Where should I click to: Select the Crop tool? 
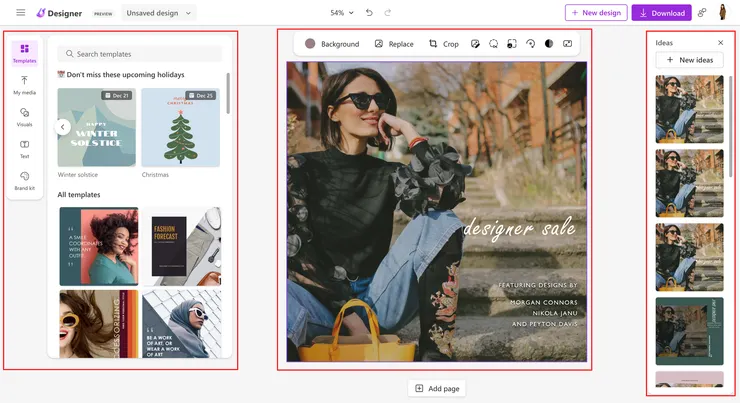pyautogui.click(x=443, y=44)
